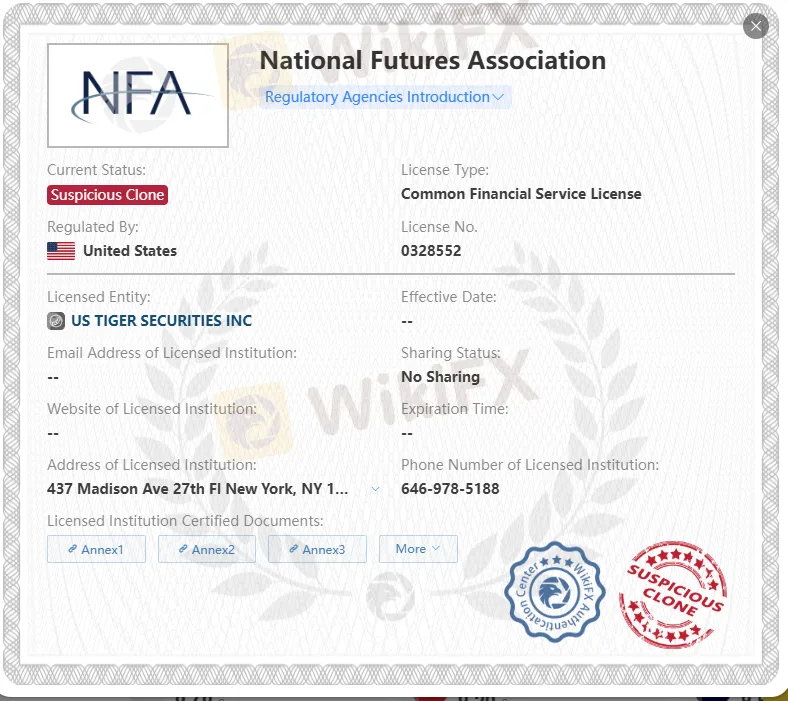Screen dimensions: 788x701
Task: Select phone number 646-978-5188
Action: click(450, 489)
